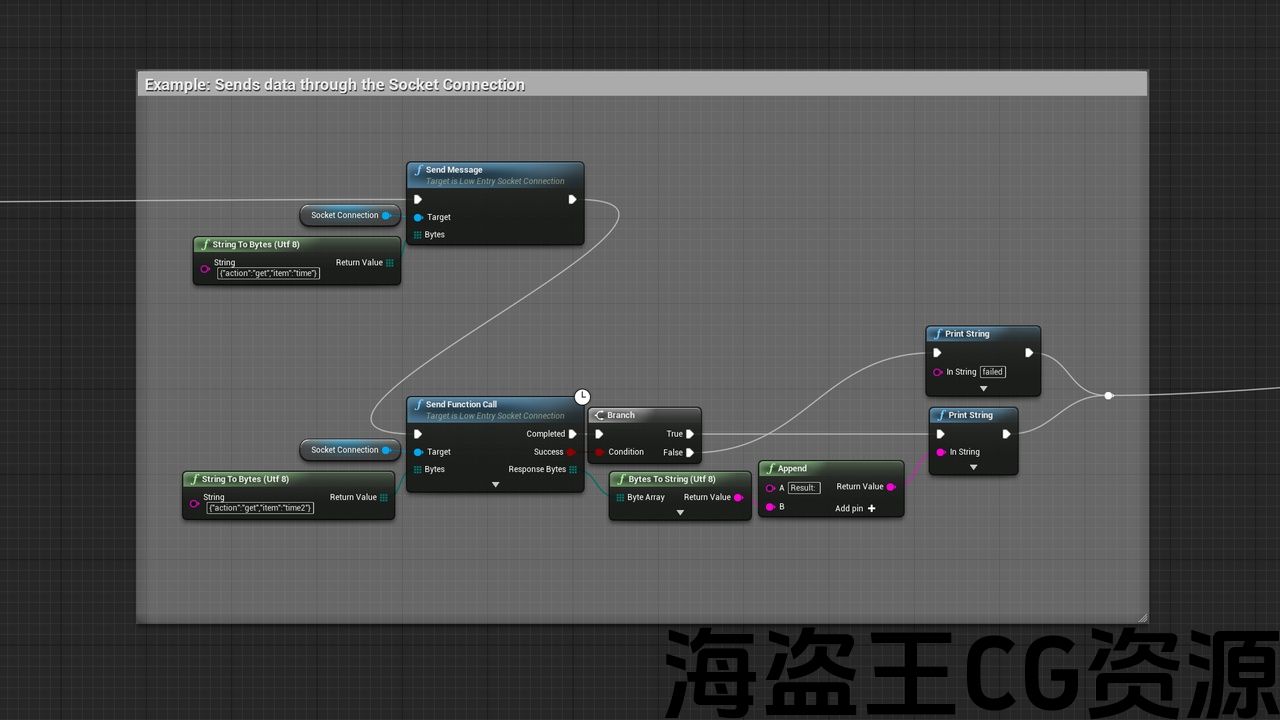Expand the Send Function Call node's advanced pins
Image resolution: width=1280 pixels, height=720 pixels.
495,485
